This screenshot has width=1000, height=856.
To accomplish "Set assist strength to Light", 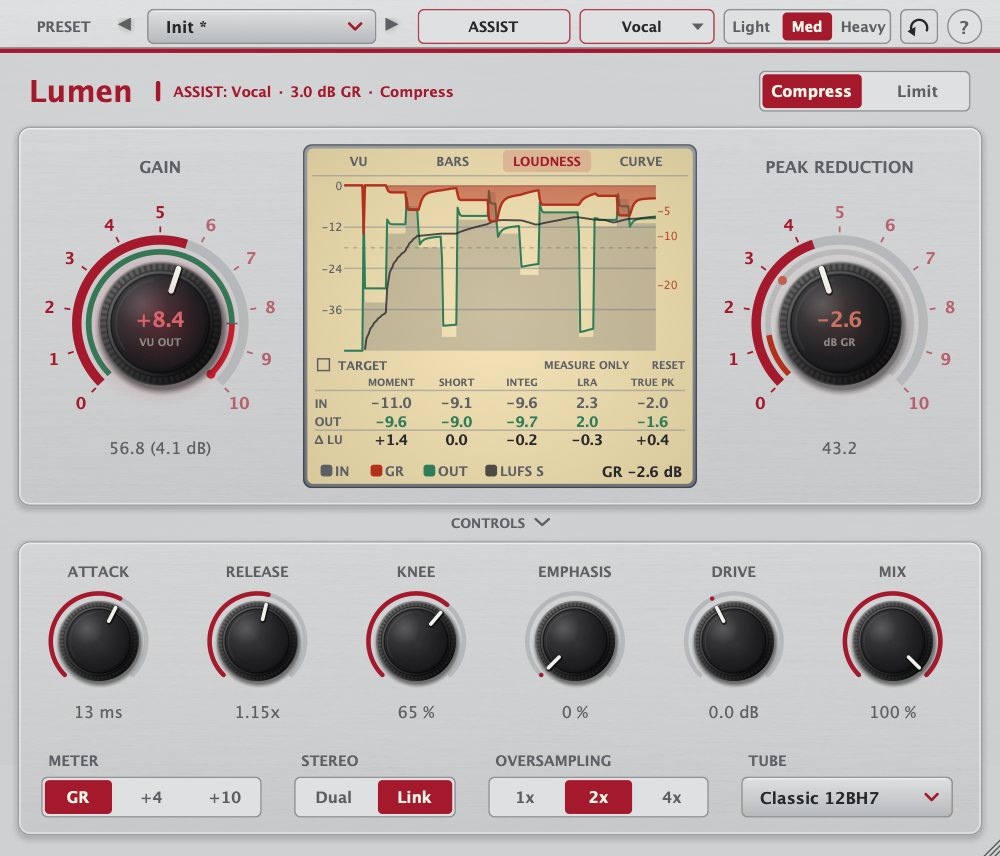I will [751, 27].
